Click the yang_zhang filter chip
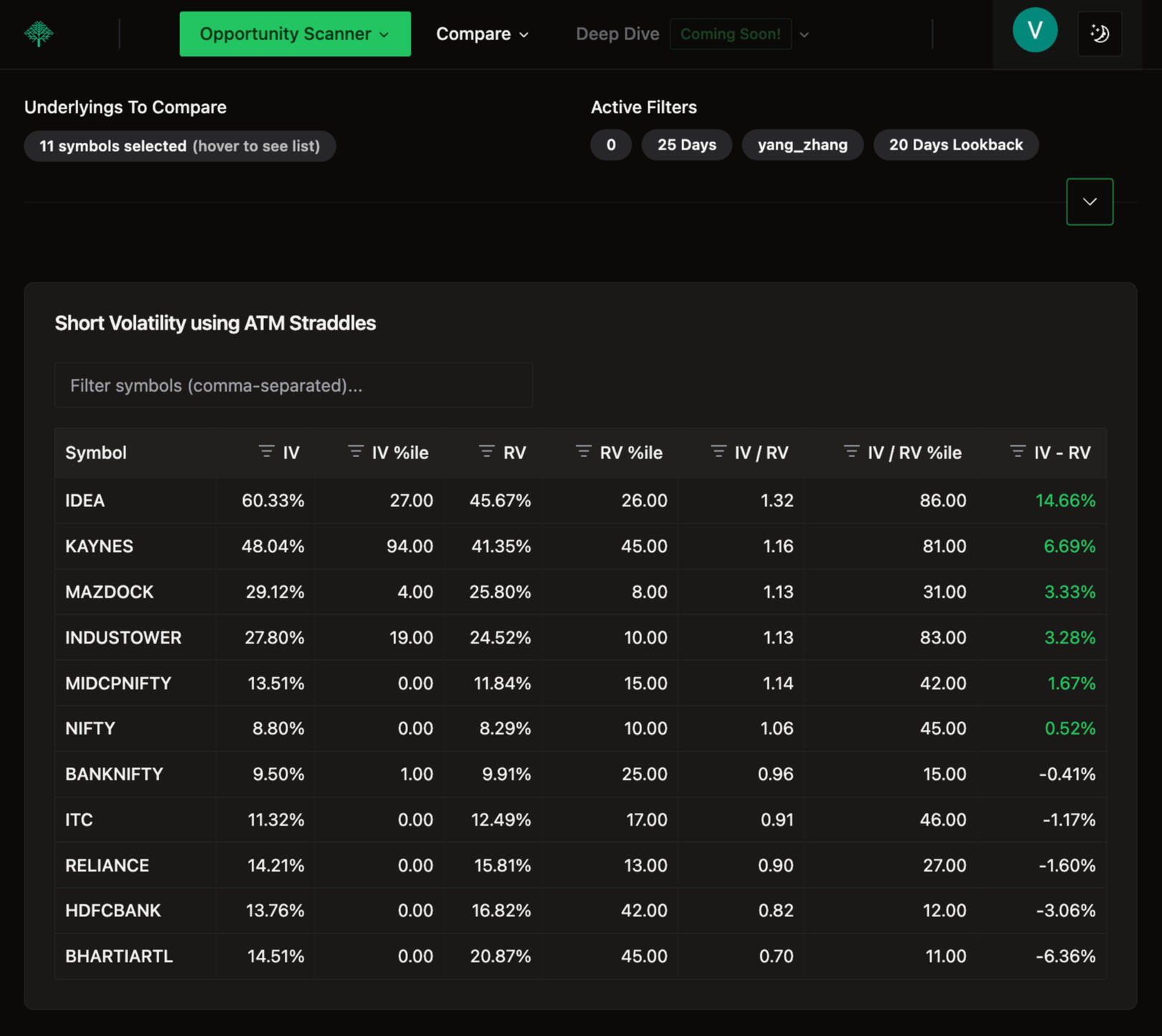This screenshot has height=1036, width=1162. [802, 145]
